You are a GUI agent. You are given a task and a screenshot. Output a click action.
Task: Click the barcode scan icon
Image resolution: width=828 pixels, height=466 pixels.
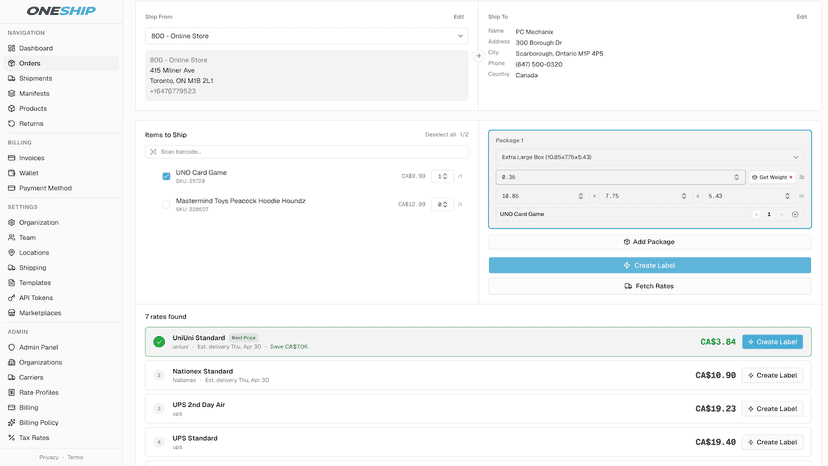153,152
